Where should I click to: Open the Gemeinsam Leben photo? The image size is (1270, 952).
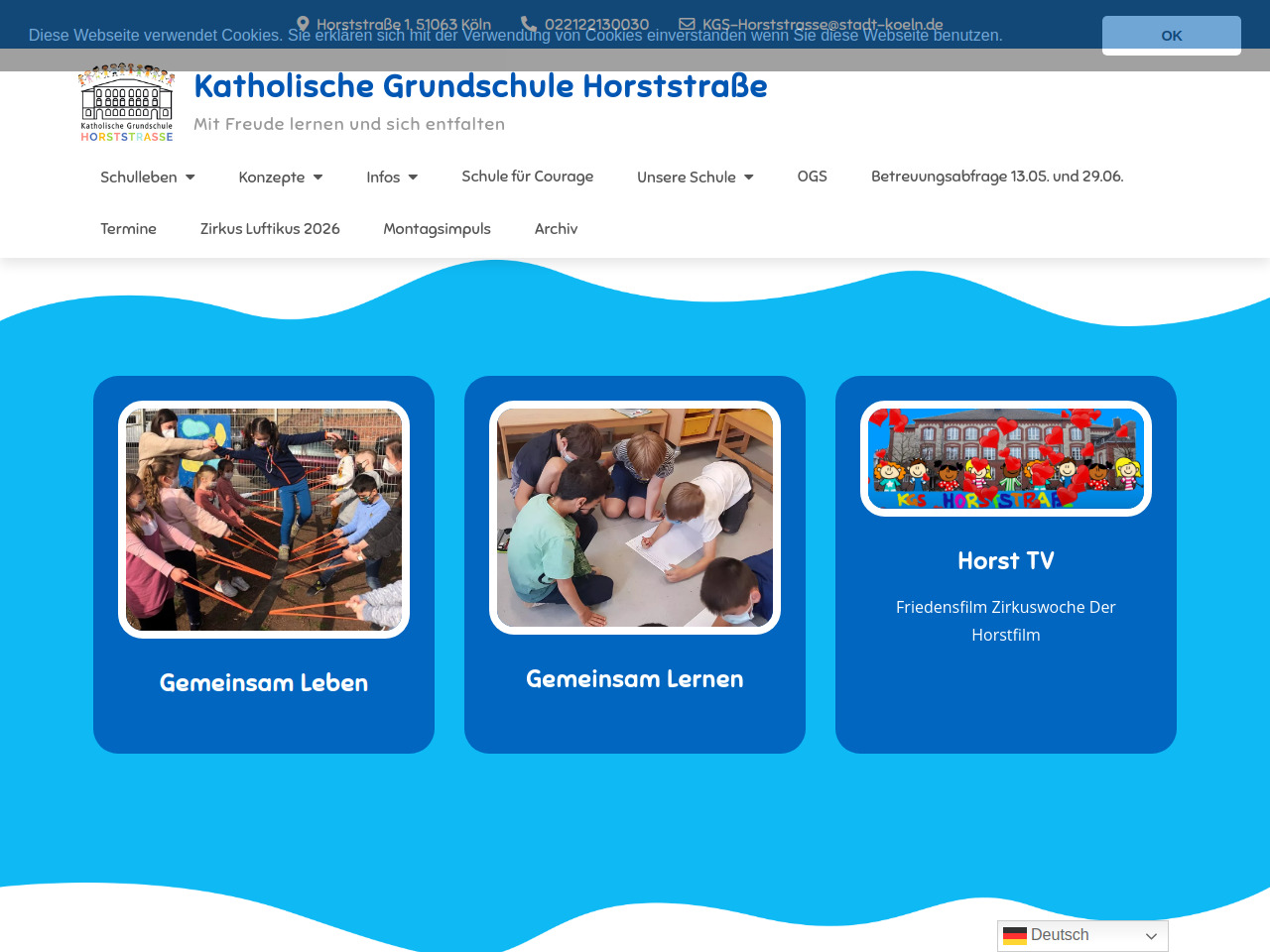point(264,520)
